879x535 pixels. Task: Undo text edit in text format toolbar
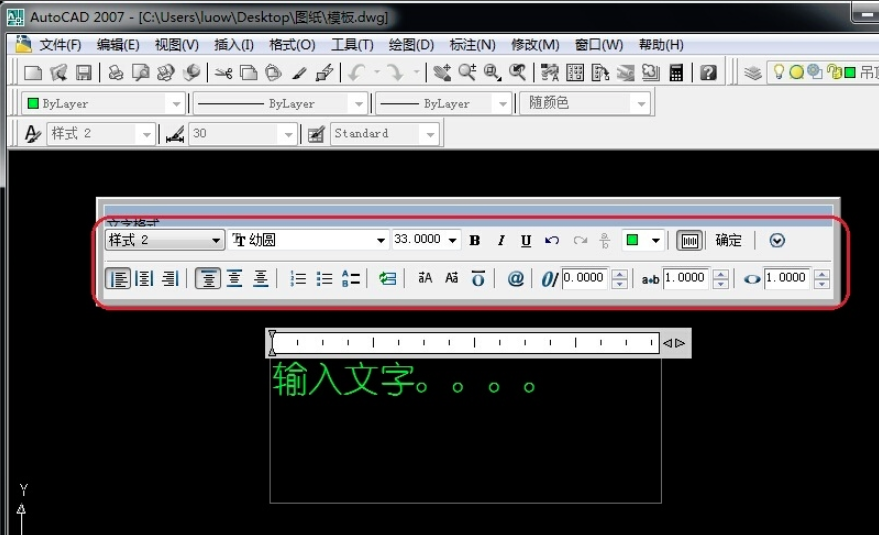click(552, 240)
